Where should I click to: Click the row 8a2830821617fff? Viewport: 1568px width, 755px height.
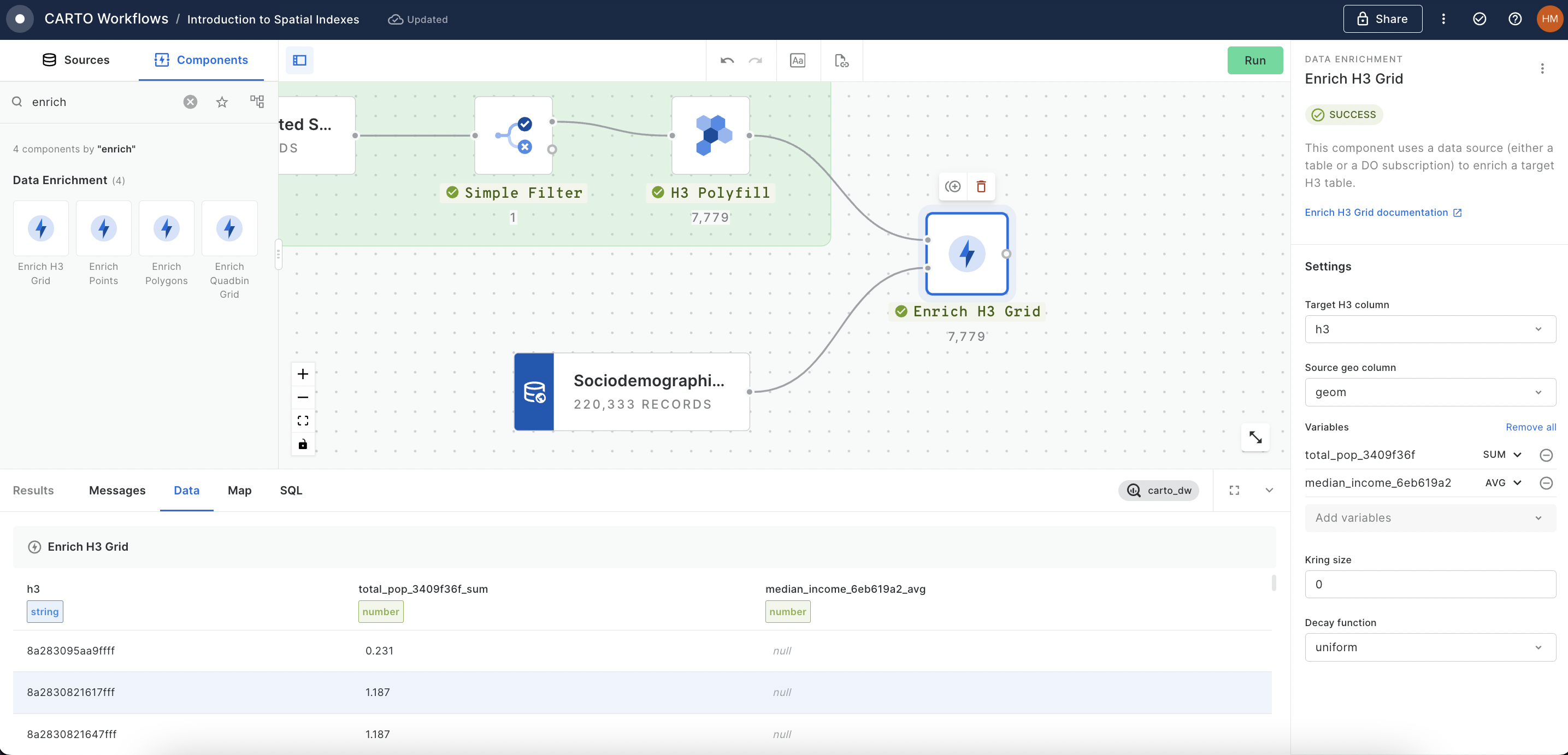(642, 692)
